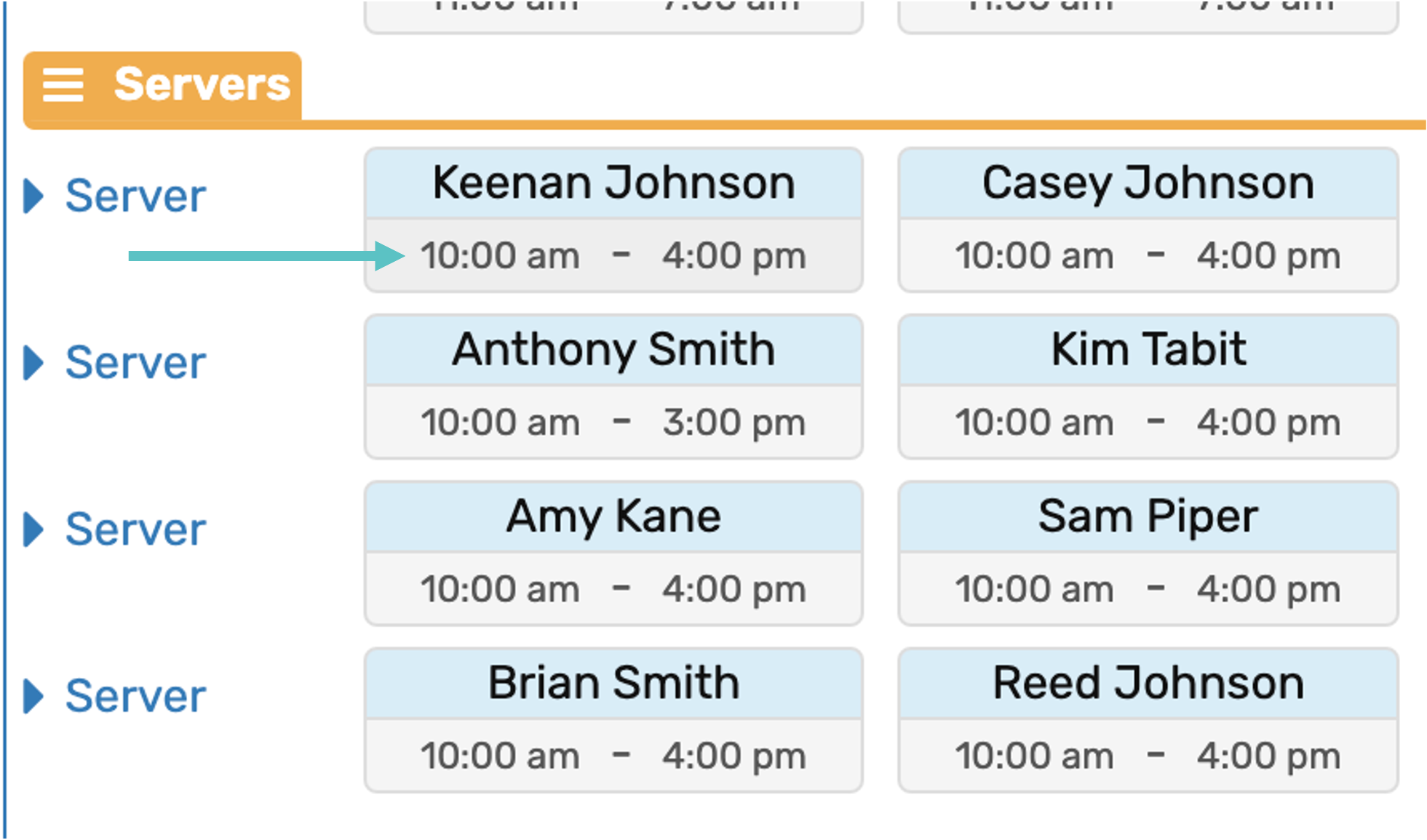The width and height of the screenshot is (1427, 840).
Task: Select Keenan Johnson's shift name header
Action: click(613, 183)
